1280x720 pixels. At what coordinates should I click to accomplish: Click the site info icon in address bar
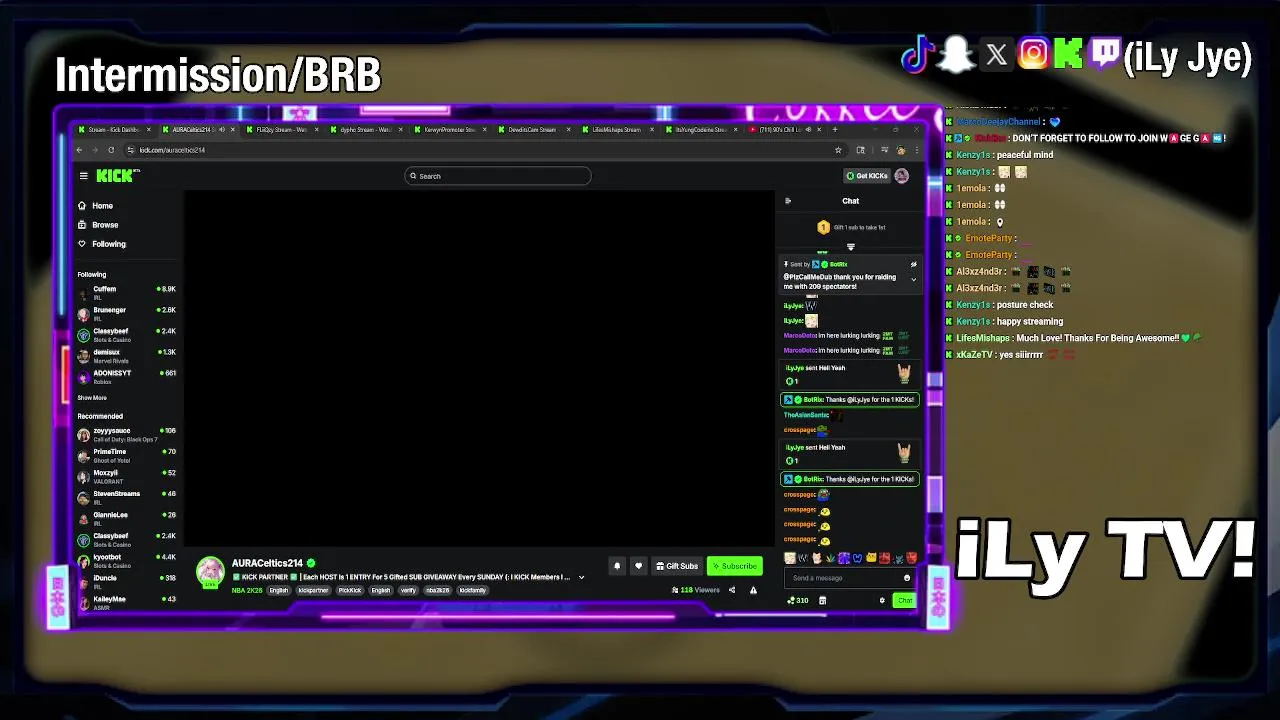pyautogui.click(x=131, y=150)
